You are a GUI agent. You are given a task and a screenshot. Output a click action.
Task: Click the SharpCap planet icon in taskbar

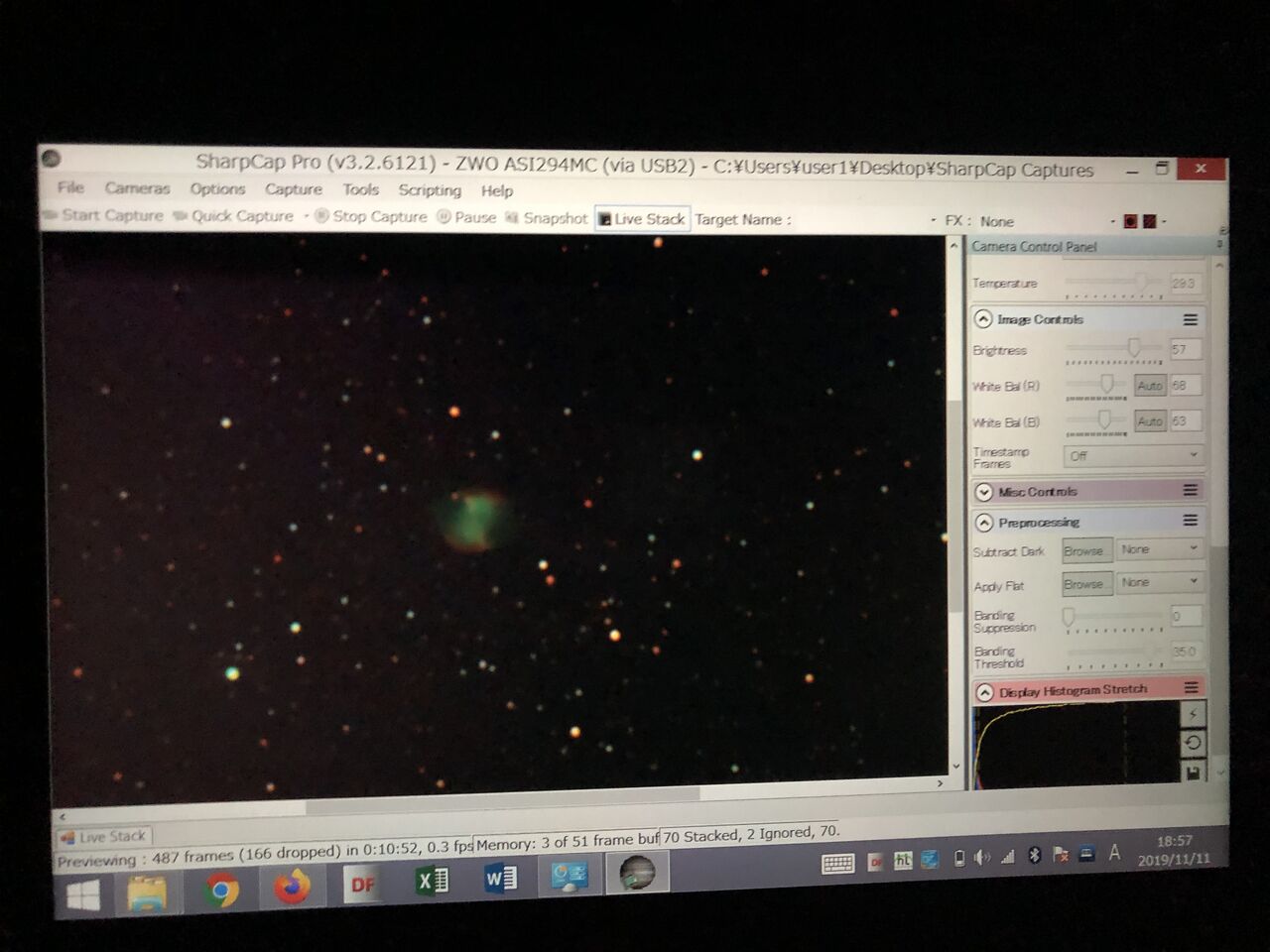[637, 874]
